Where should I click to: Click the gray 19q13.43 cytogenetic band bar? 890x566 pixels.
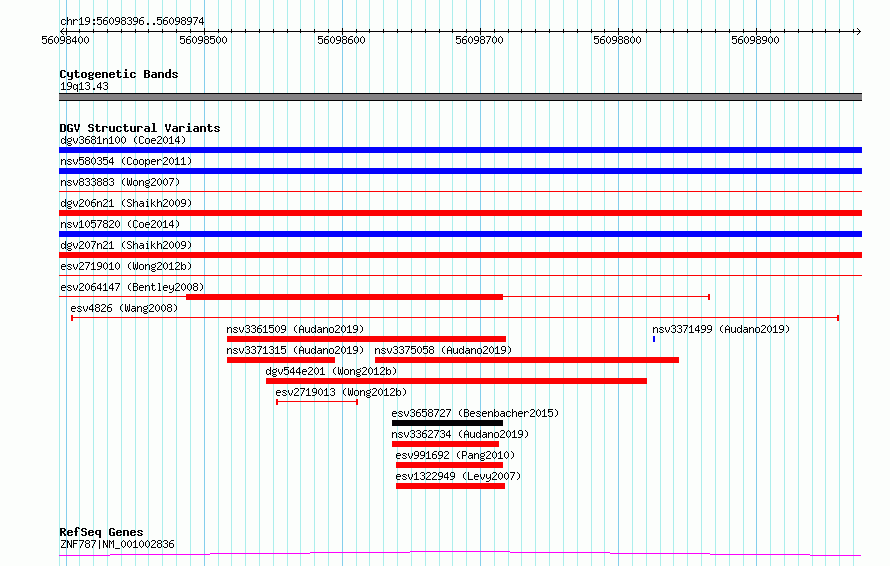tap(460, 97)
